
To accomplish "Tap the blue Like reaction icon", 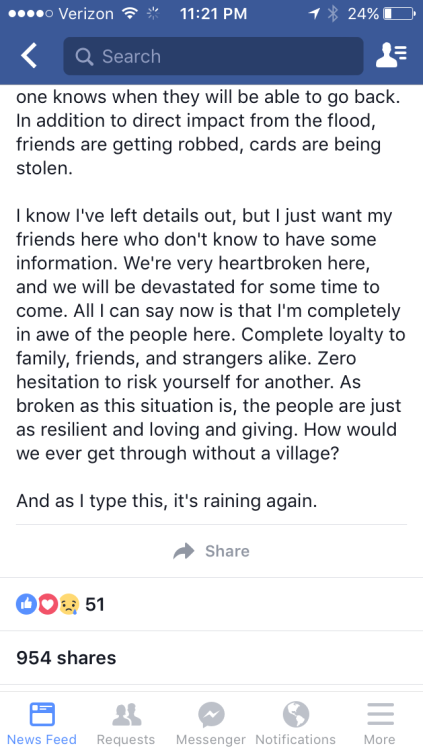I will pos(26,605).
